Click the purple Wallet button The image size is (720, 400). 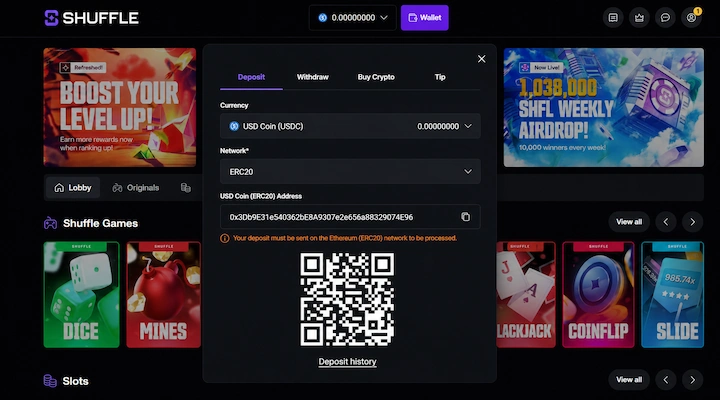tap(424, 18)
